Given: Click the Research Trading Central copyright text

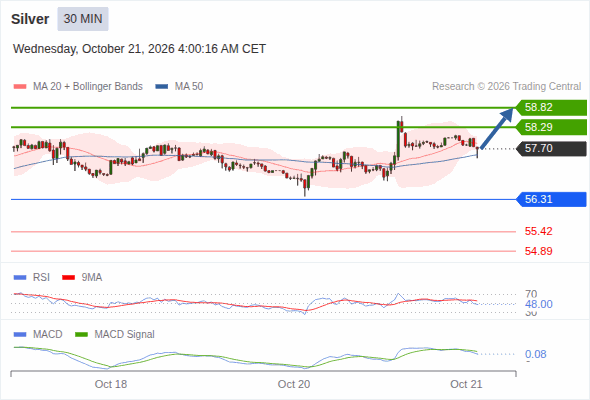Looking at the screenshot, I should pos(506,87).
